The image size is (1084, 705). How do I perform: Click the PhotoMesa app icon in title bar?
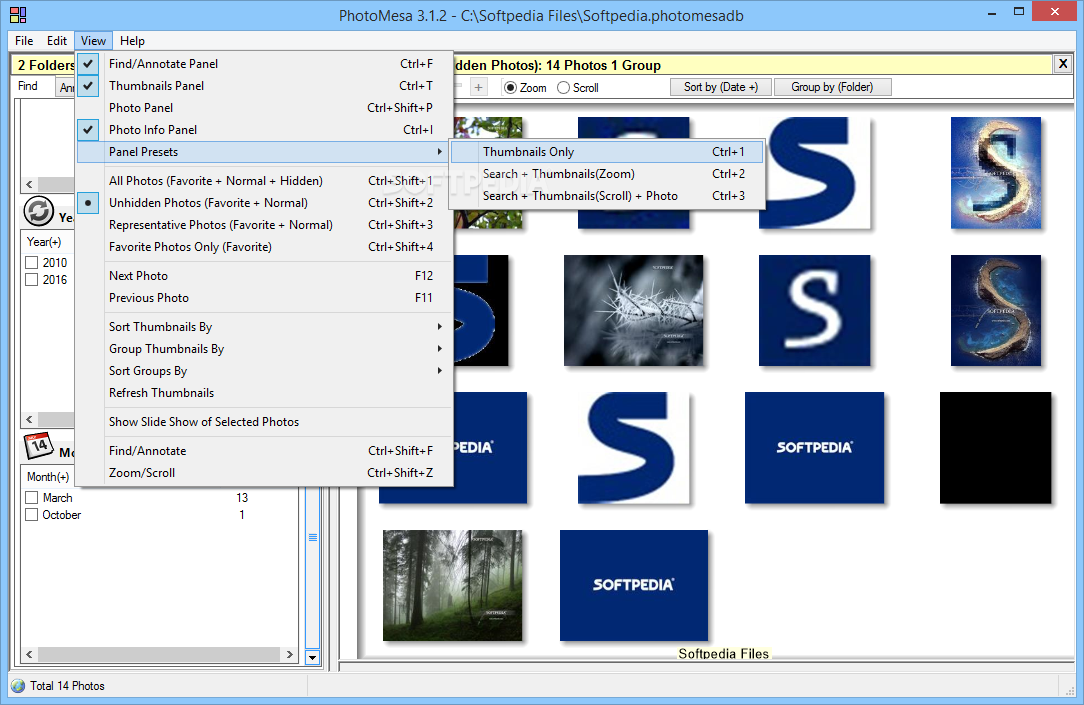(18, 15)
